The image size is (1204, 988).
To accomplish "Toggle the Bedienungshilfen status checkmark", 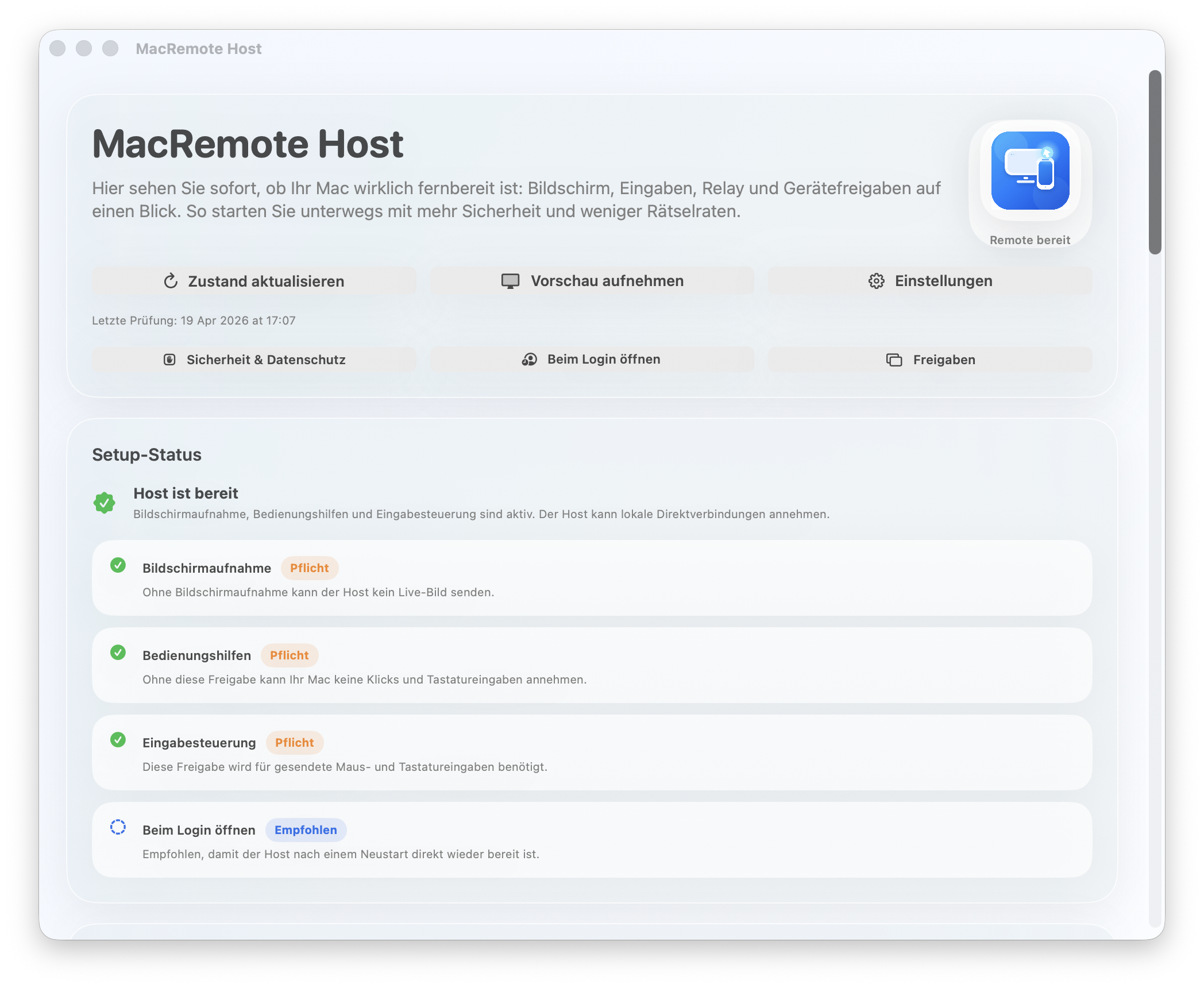I will [x=119, y=655].
